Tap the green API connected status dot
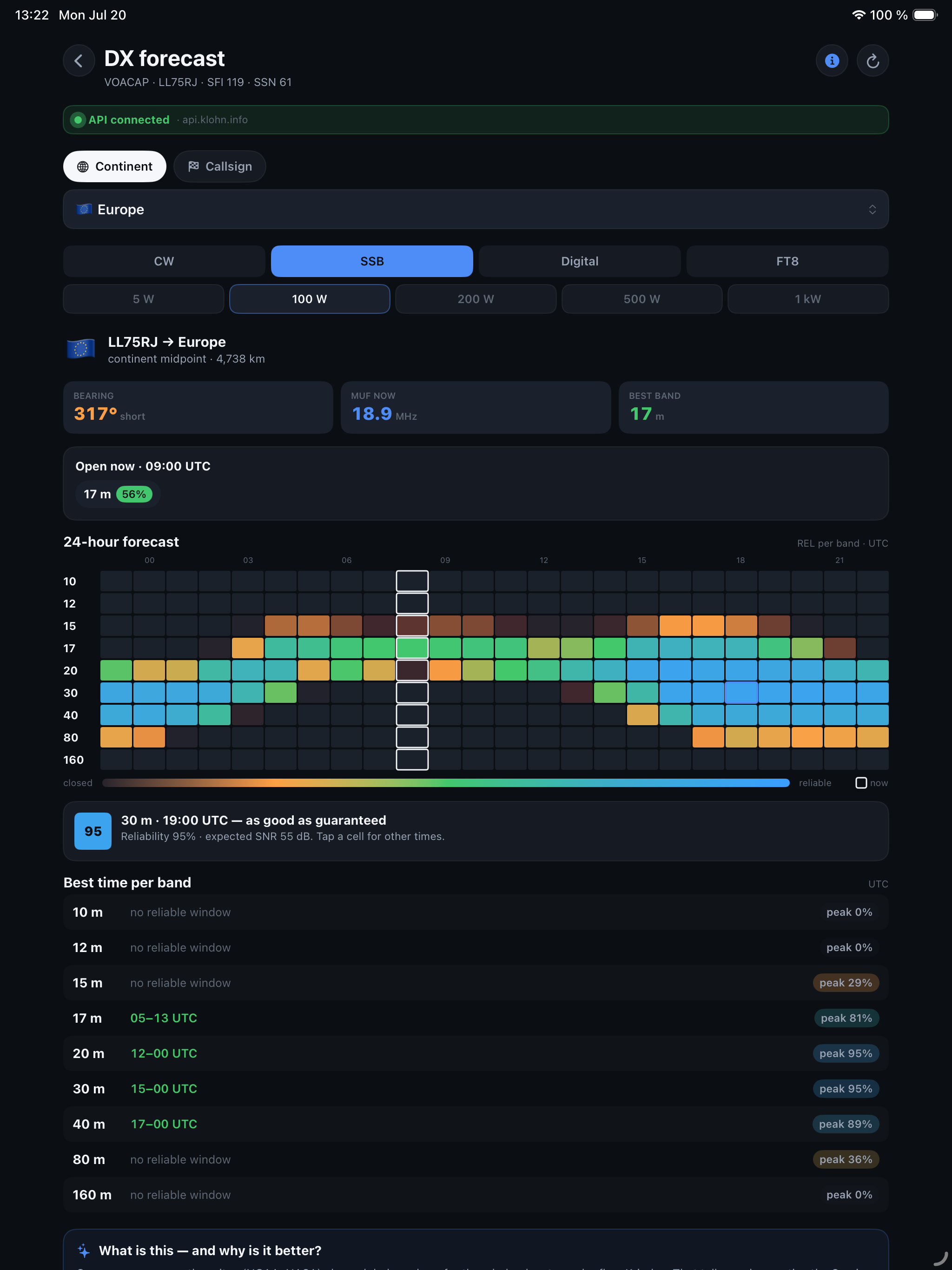The height and width of the screenshot is (1270, 952). (x=78, y=120)
